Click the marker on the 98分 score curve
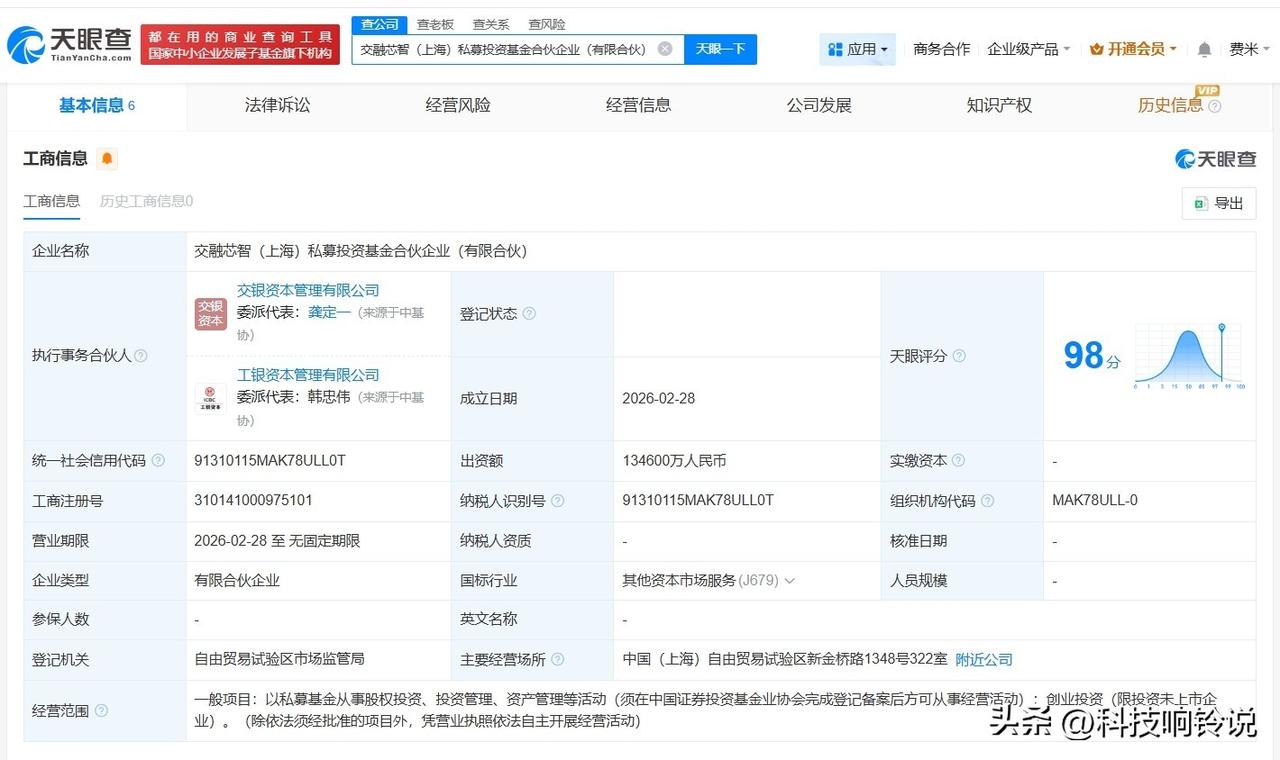The height and width of the screenshot is (760, 1280). tap(1222, 325)
